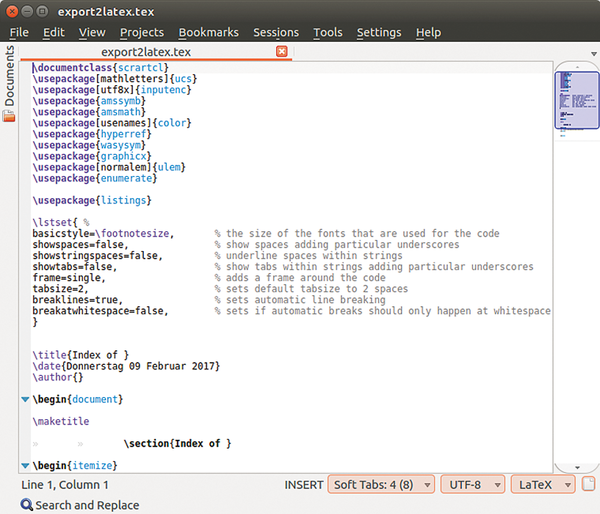Click the \documentclass{scrartcl} line
The height and width of the screenshot is (514, 600).
100,68
